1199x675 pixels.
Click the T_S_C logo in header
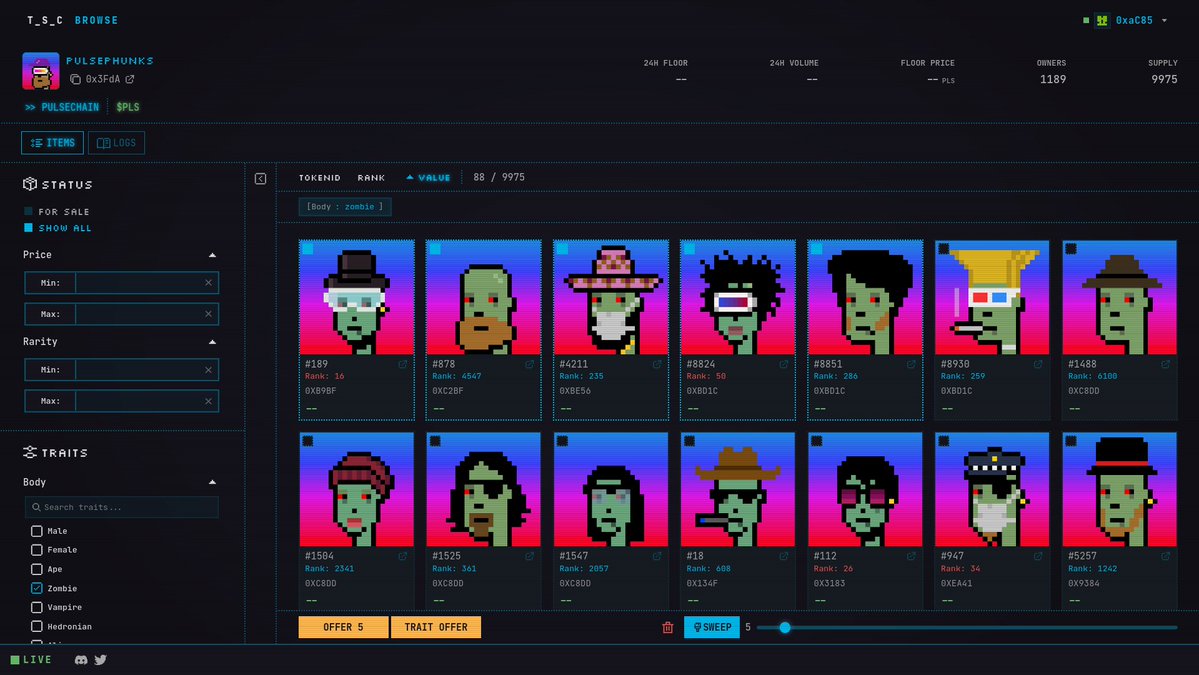pyautogui.click(x=45, y=21)
